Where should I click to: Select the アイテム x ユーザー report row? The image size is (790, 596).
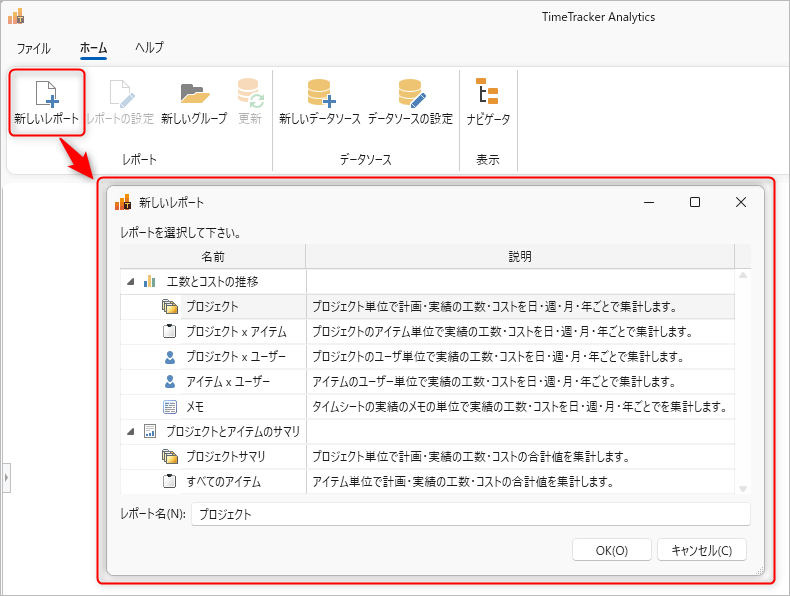pyautogui.click(x=227, y=381)
